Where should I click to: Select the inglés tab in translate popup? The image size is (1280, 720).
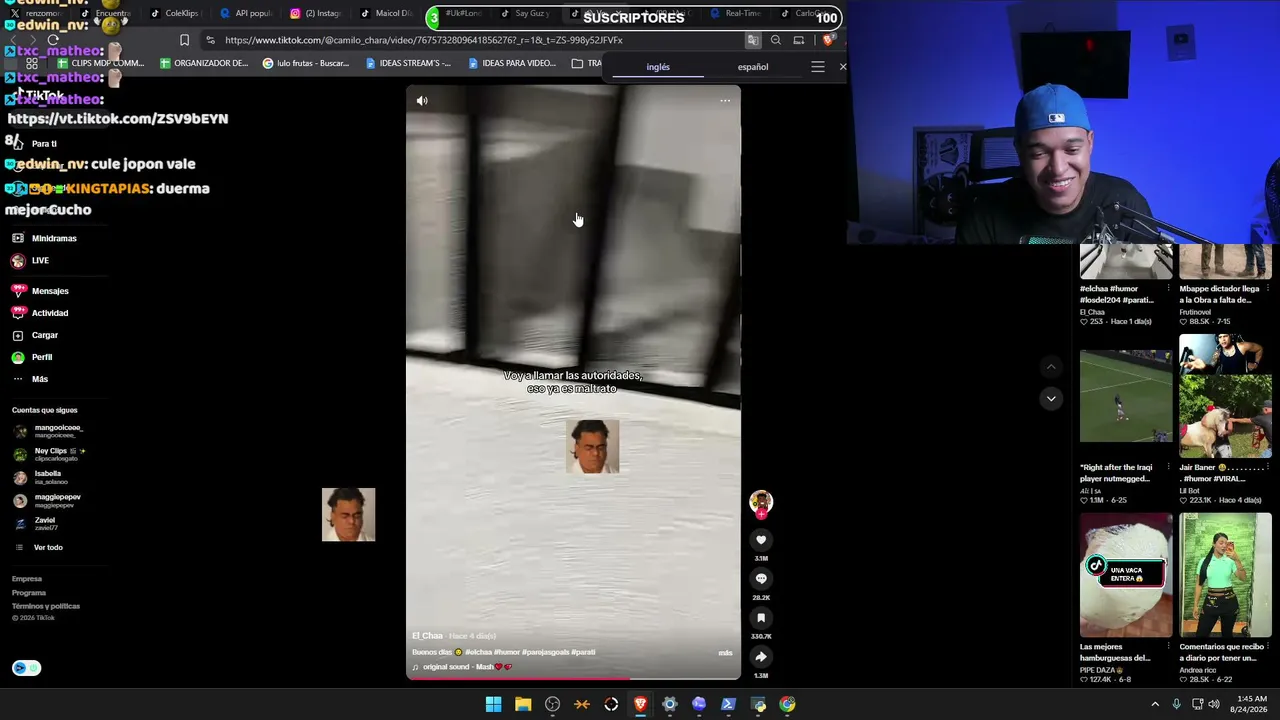pyautogui.click(x=658, y=67)
